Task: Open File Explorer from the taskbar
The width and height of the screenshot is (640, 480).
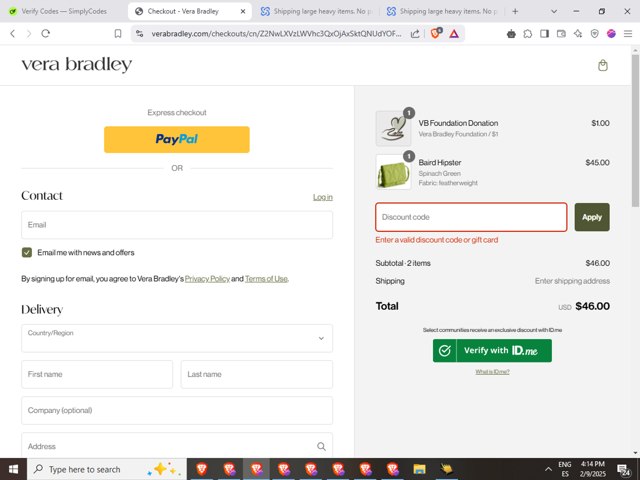Action: point(420,469)
